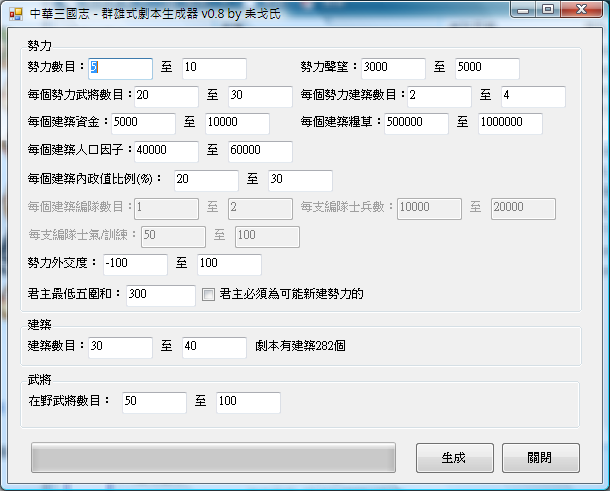The width and height of the screenshot is (610, 491).
Task: Edit 勢力外交度 maximum field 100
Action: coord(230,265)
